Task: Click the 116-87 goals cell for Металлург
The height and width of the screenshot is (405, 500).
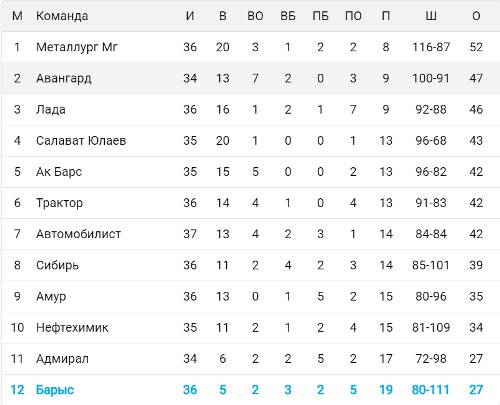Action: click(431, 47)
